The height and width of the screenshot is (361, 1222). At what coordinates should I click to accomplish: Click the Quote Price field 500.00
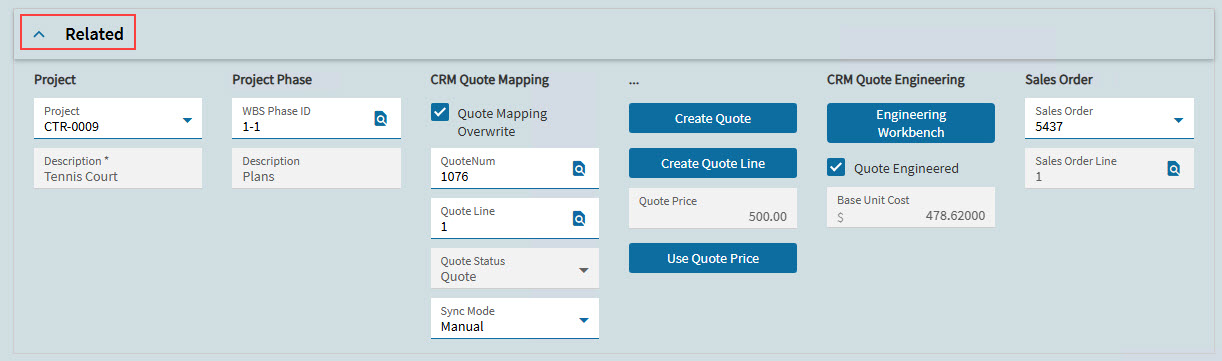(x=713, y=208)
